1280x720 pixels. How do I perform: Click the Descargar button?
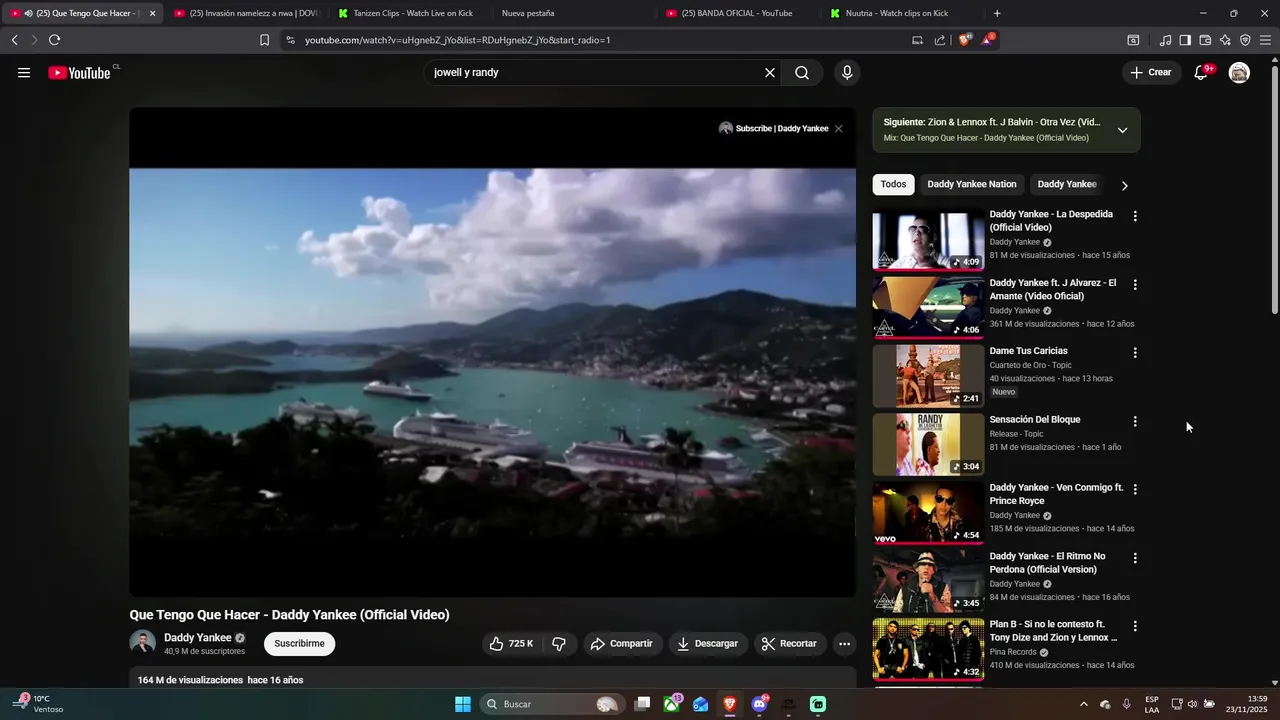point(708,644)
